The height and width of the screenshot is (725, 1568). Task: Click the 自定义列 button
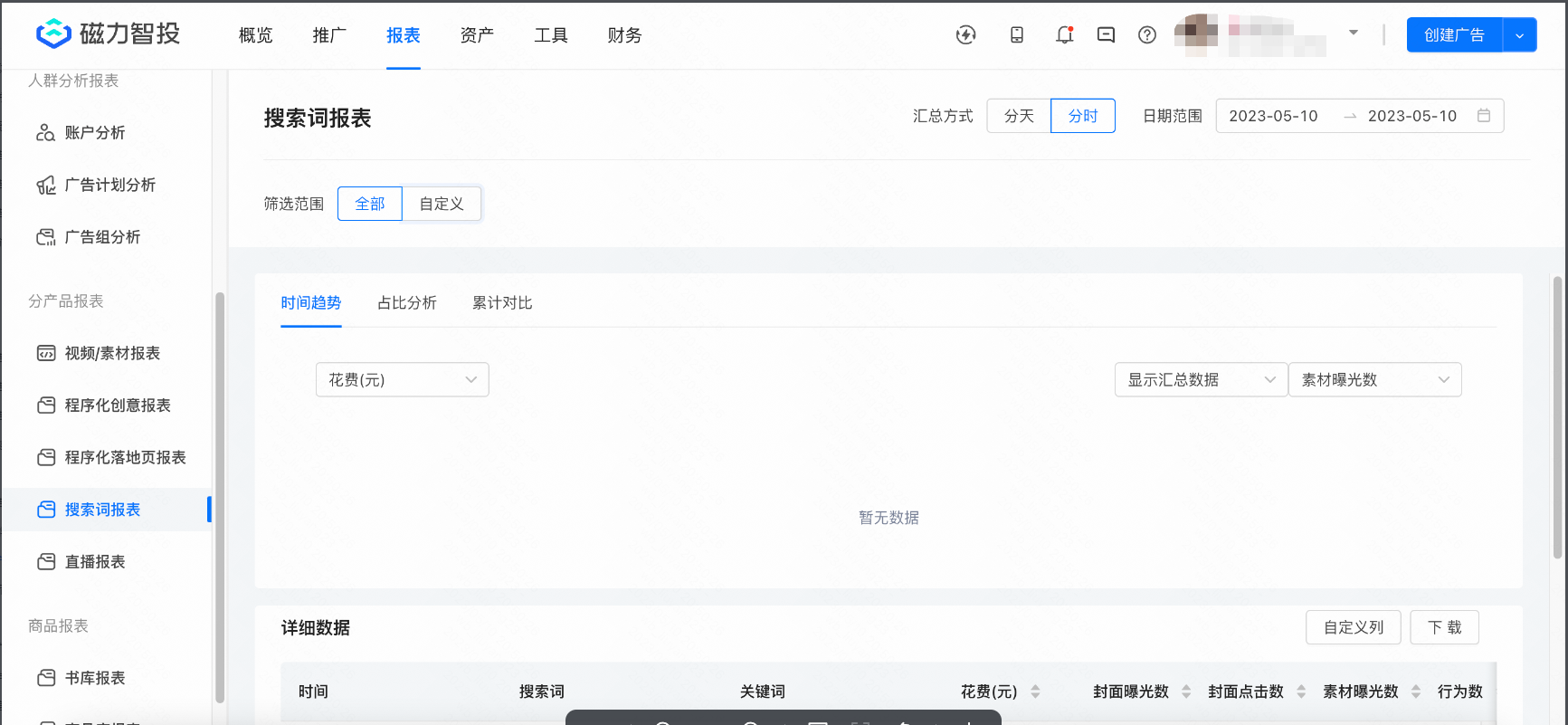(1354, 627)
